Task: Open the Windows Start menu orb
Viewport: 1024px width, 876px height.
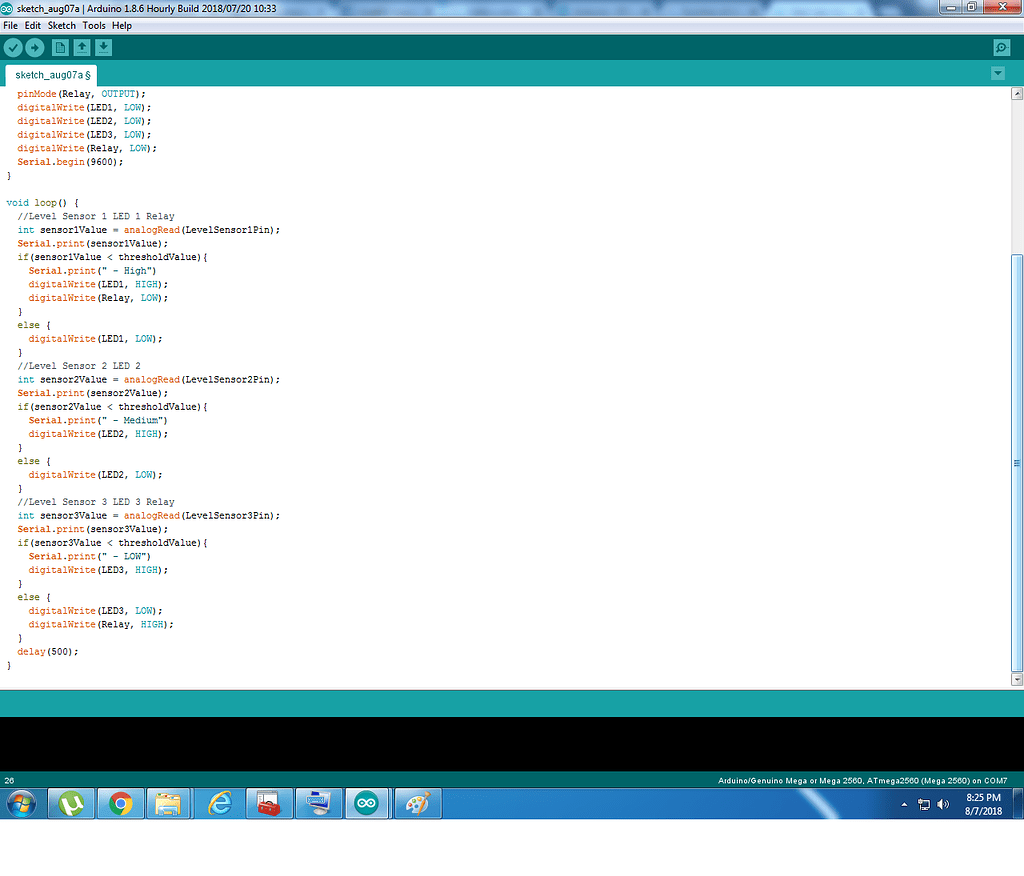Action: click(x=22, y=803)
